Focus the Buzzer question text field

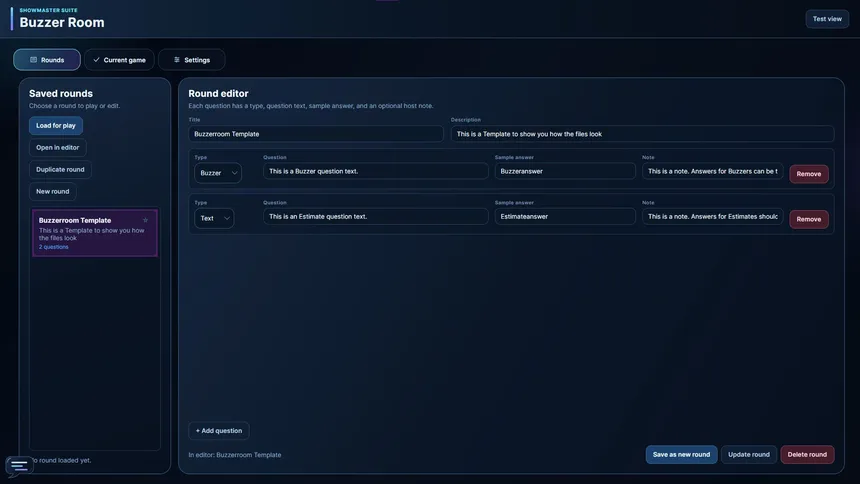point(376,171)
